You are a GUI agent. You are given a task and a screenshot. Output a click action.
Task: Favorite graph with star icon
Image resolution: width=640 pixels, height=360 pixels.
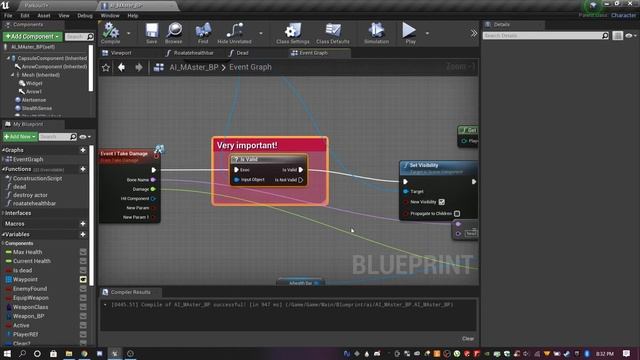(106, 67)
